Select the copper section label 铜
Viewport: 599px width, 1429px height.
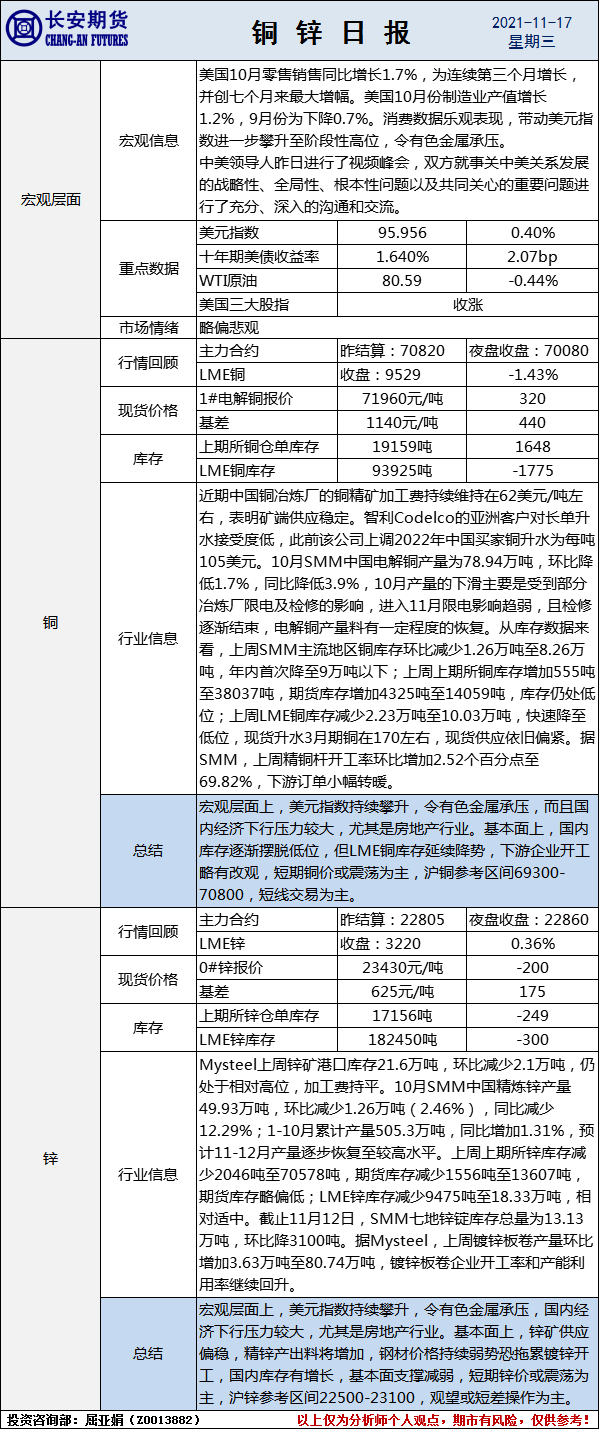(x=51, y=622)
